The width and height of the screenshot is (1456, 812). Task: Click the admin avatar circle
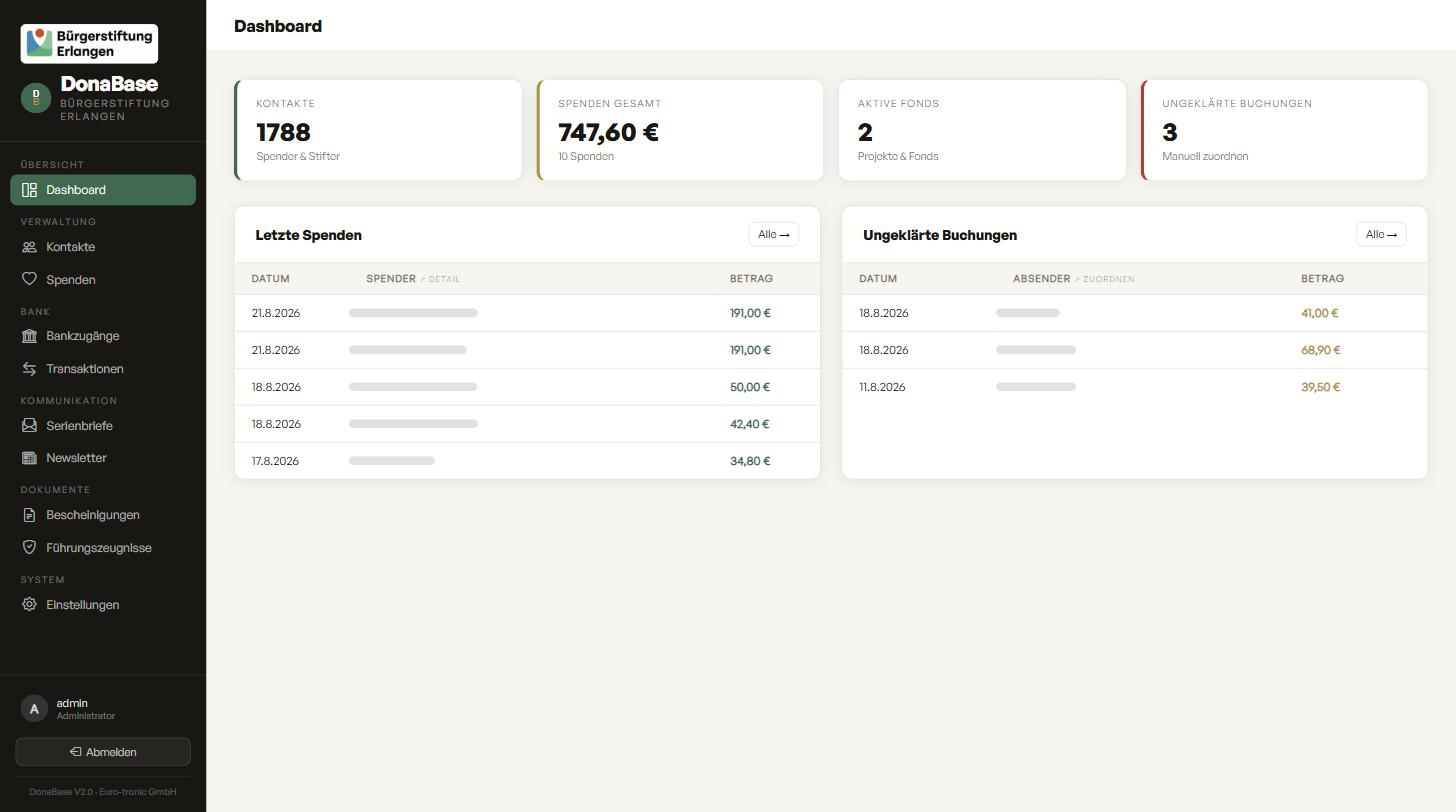click(34, 708)
